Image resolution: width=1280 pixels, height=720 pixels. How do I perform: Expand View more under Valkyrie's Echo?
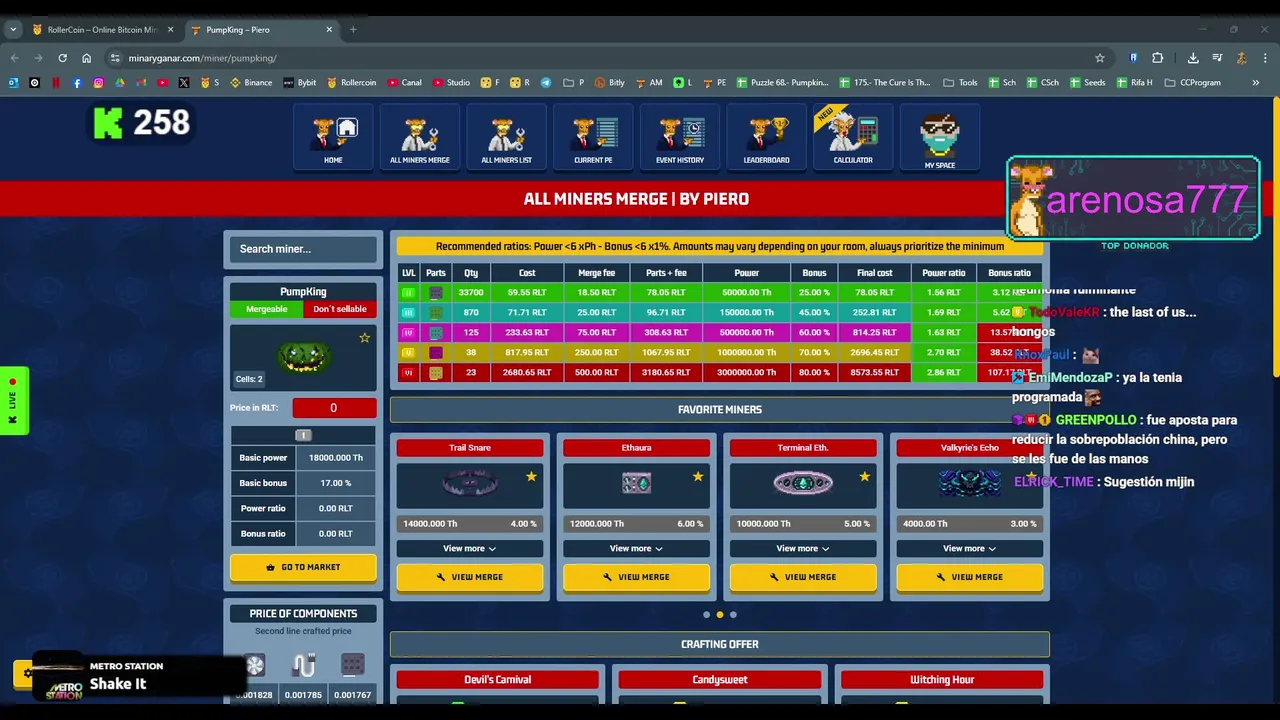click(x=969, y=548)
